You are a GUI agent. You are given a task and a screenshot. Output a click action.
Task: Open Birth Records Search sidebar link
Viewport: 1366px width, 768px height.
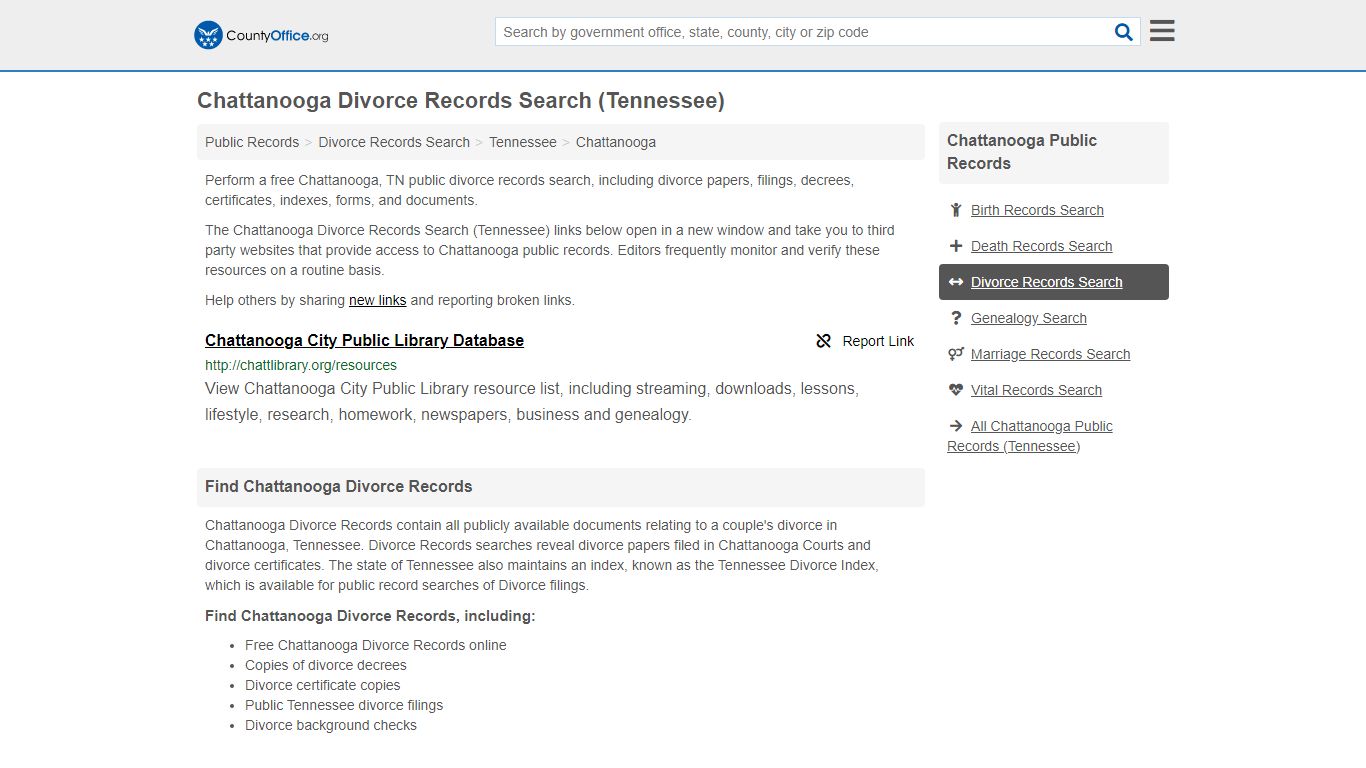[x=1037, y=210]
